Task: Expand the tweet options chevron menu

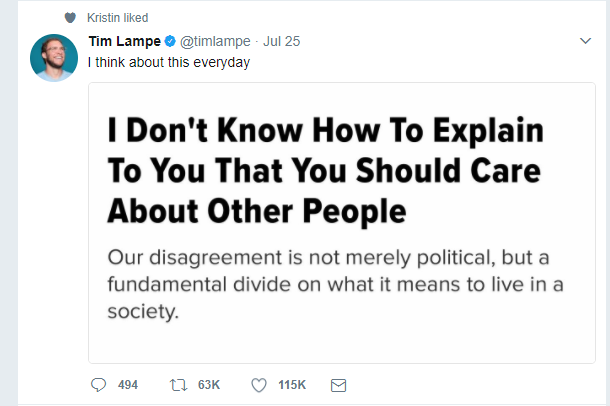Action: click(587, 41)
